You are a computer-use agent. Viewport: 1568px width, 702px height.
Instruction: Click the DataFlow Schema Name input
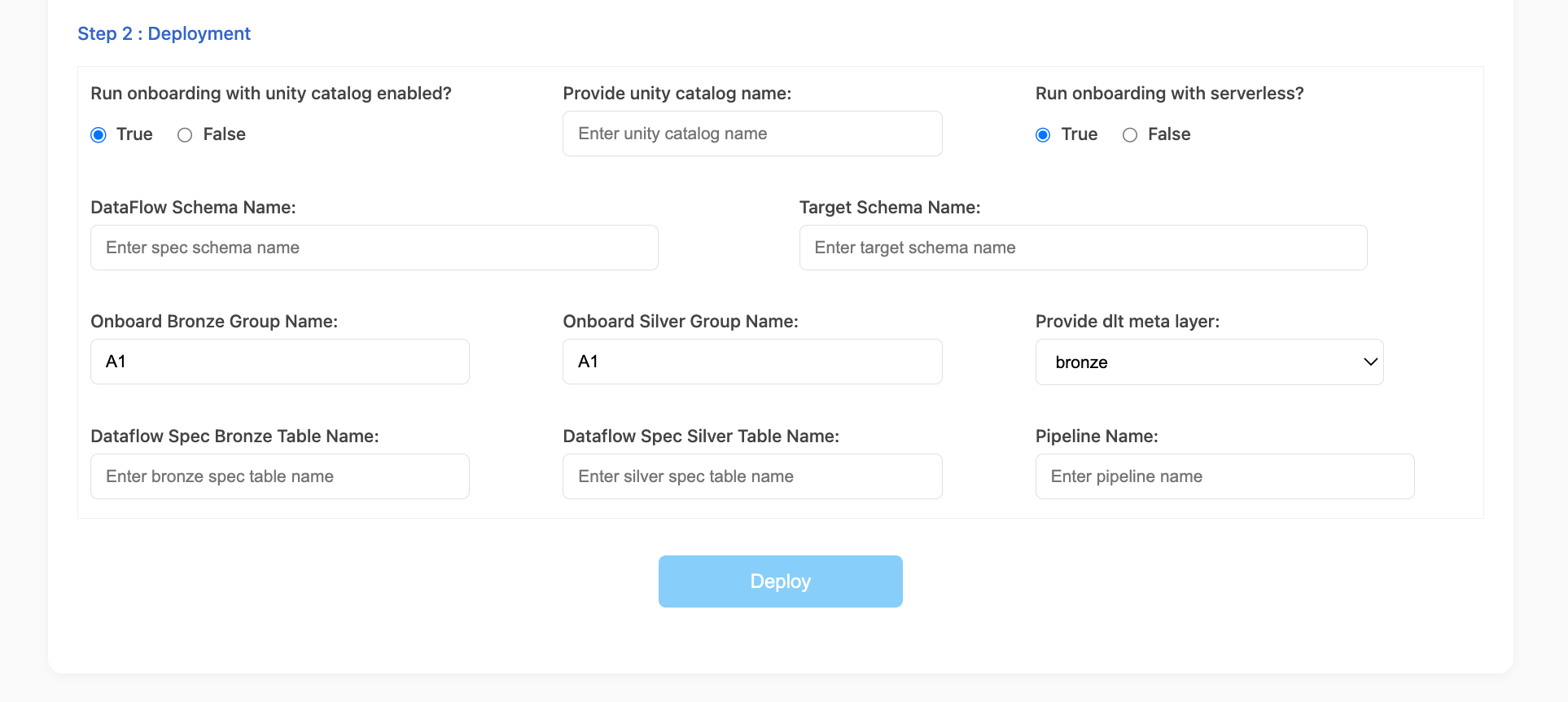pos(374,248)
